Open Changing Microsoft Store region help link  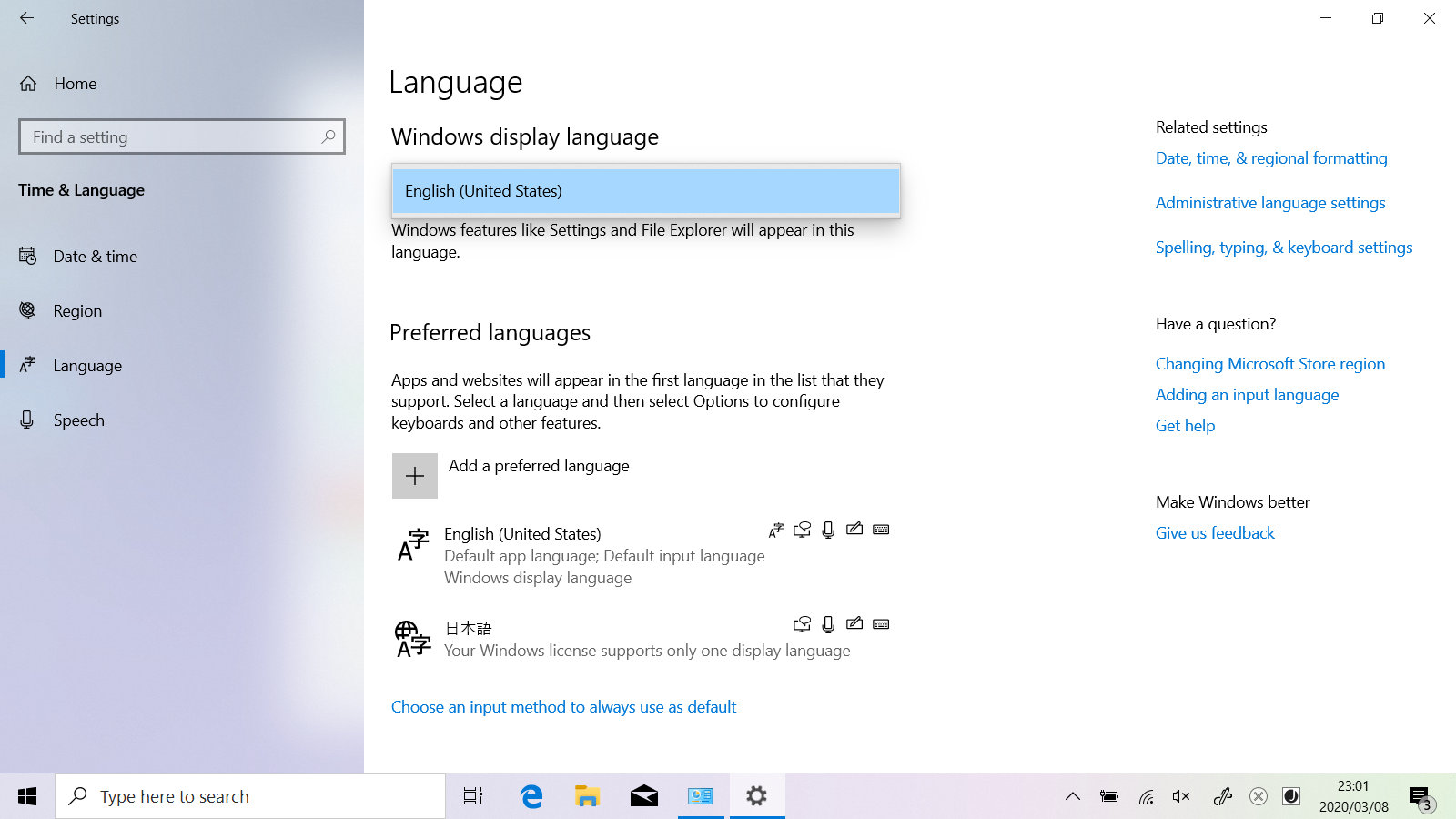tap(1270, 364)
